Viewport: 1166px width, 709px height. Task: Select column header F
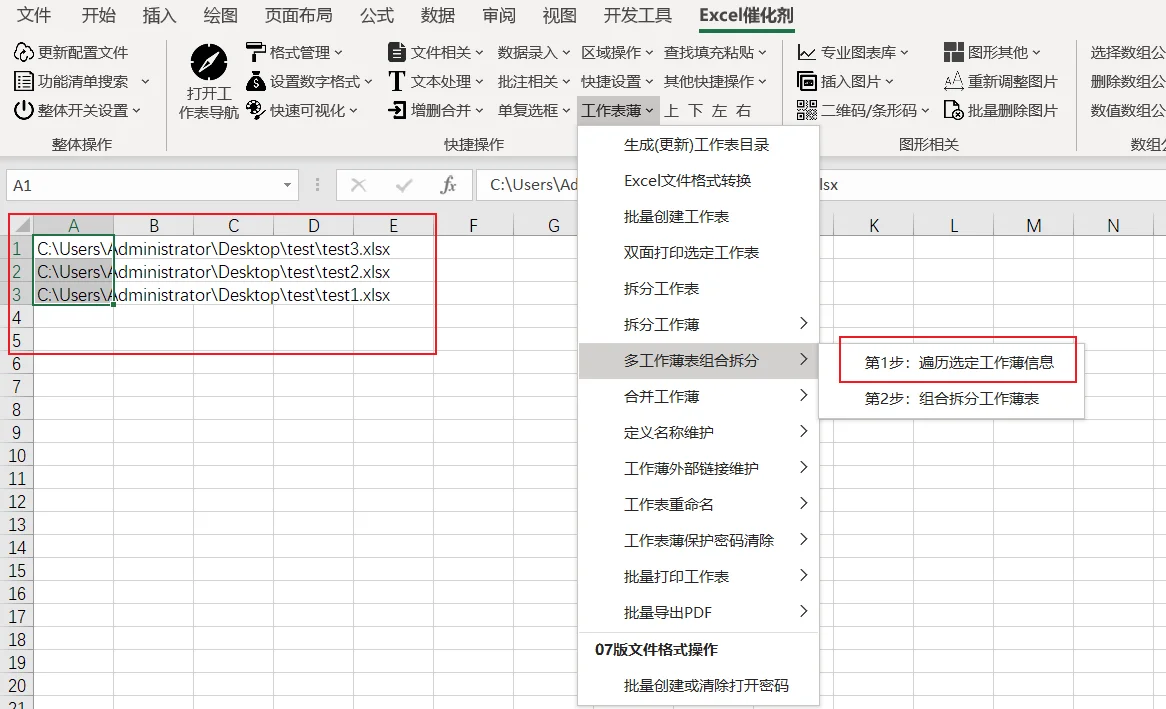[x=473, y=225]
